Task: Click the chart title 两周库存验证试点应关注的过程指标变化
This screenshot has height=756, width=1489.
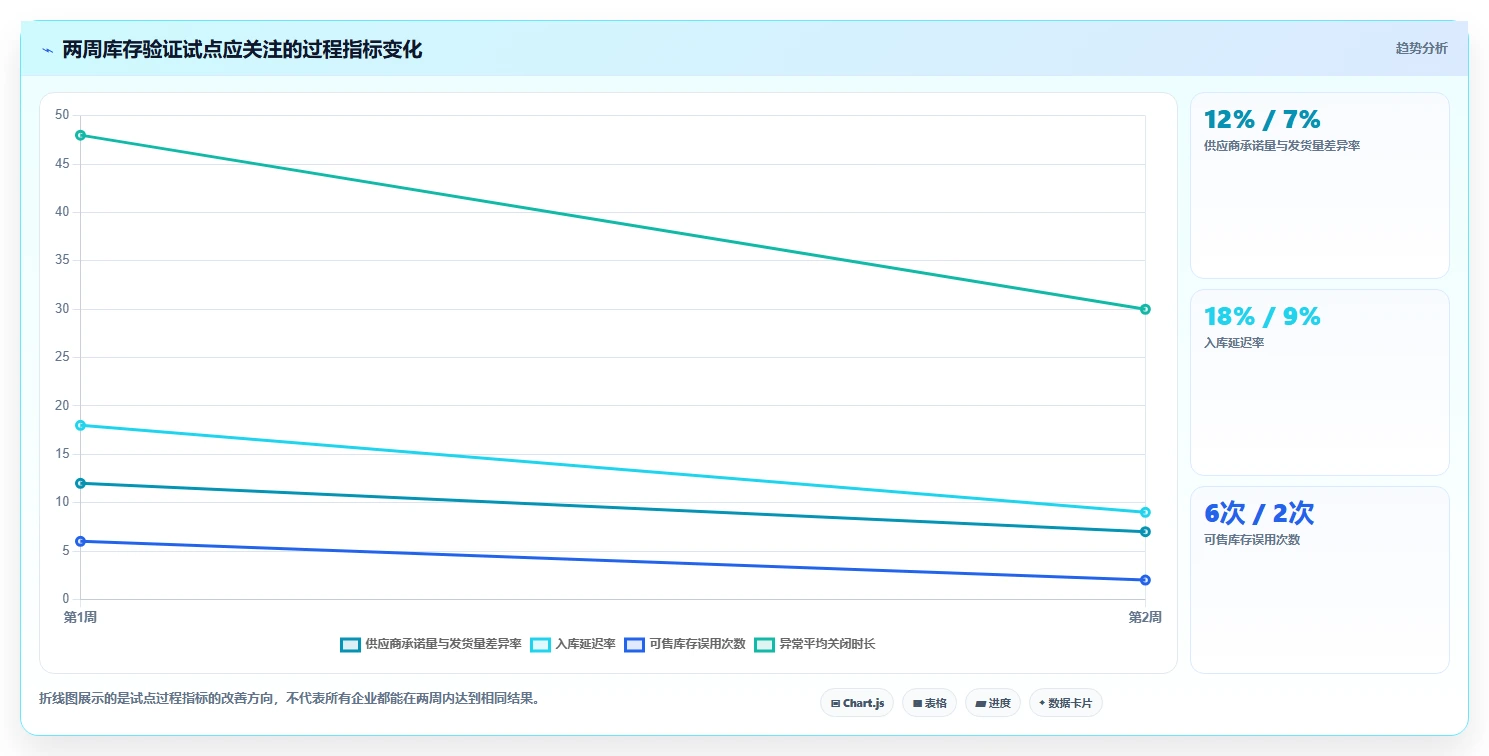Action: click(242, 50)
